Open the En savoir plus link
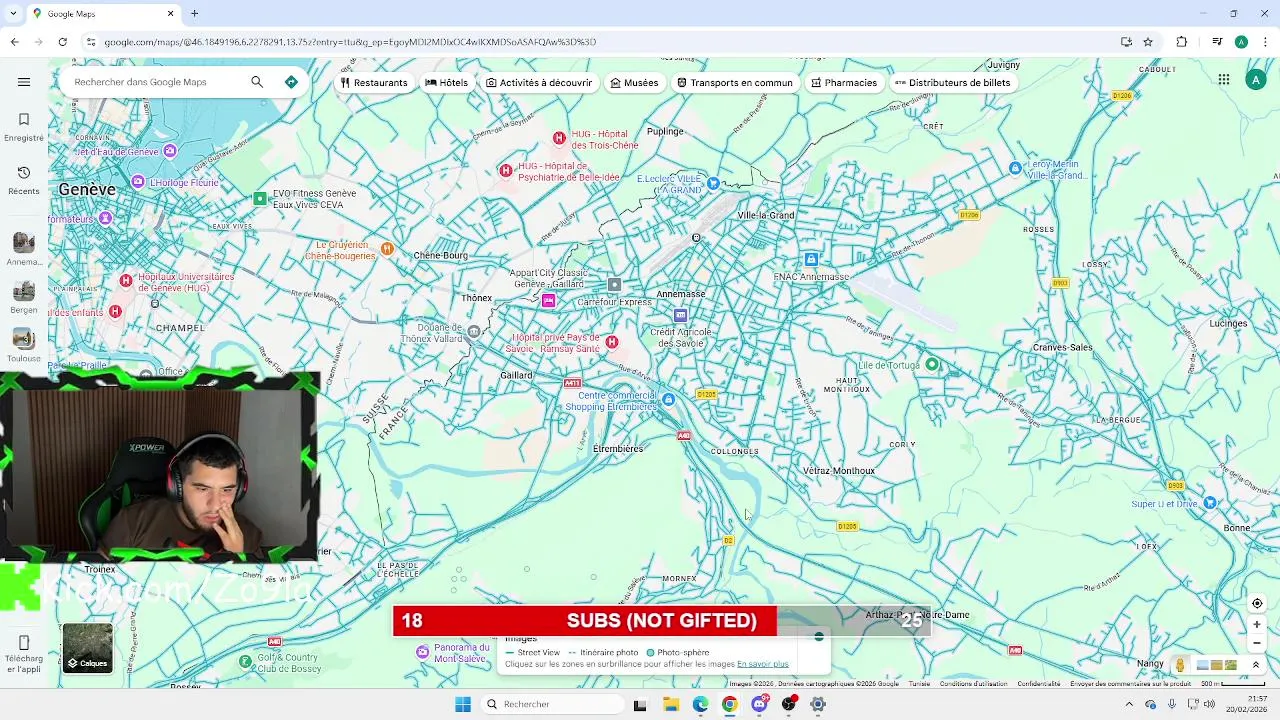 click(x=763, y=664)
